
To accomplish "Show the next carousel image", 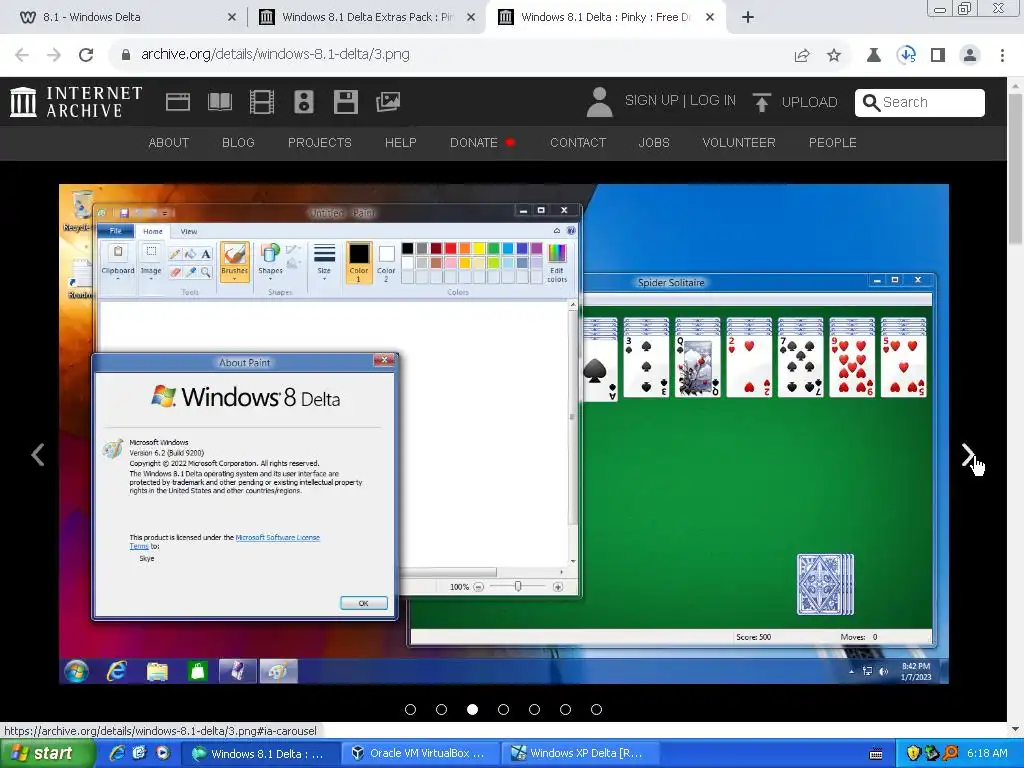I will [968, 455].
